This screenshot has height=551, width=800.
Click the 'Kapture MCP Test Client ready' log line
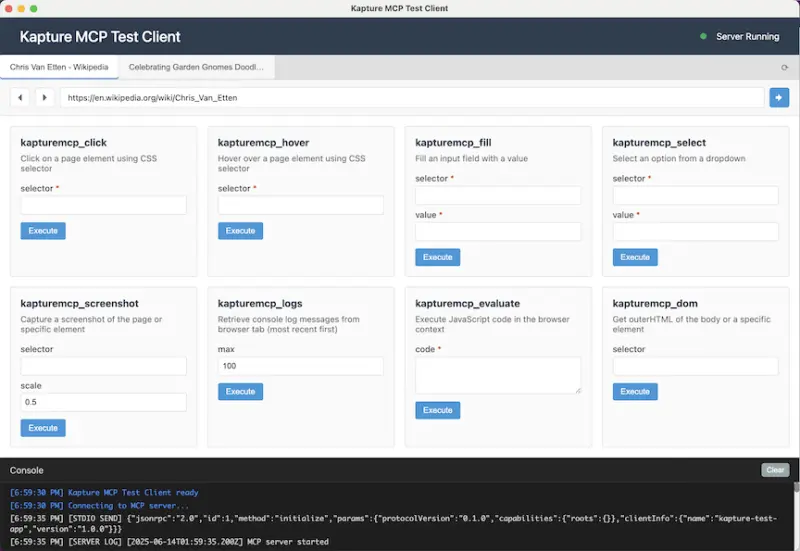[x=104, y=492]
